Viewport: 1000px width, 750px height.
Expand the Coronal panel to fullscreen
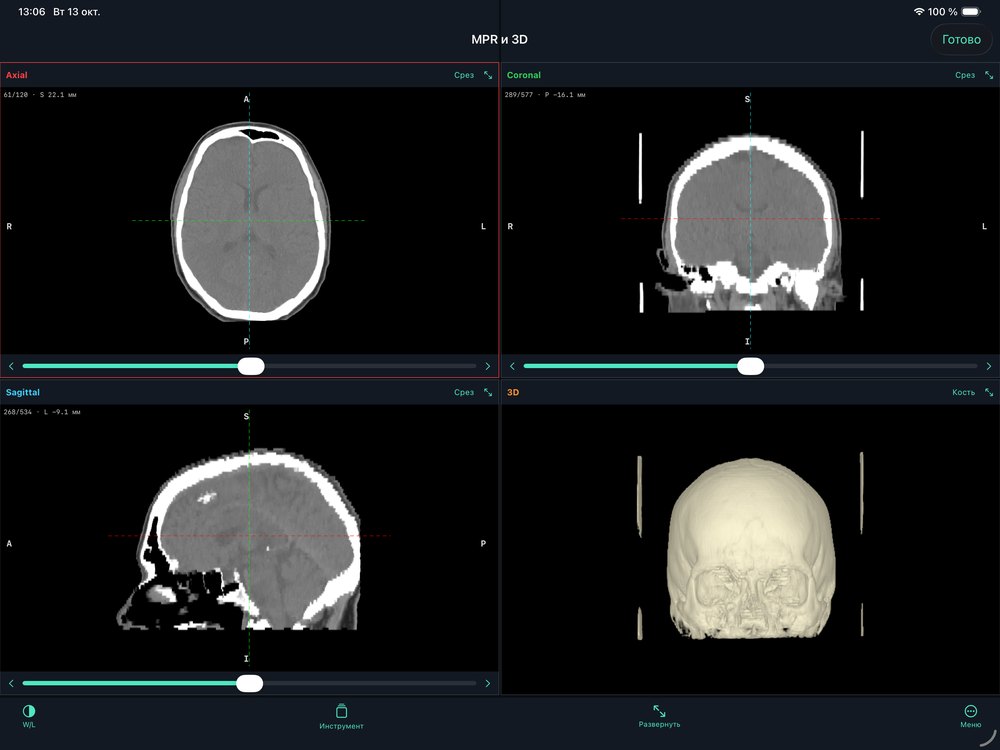tap(989, 75)
